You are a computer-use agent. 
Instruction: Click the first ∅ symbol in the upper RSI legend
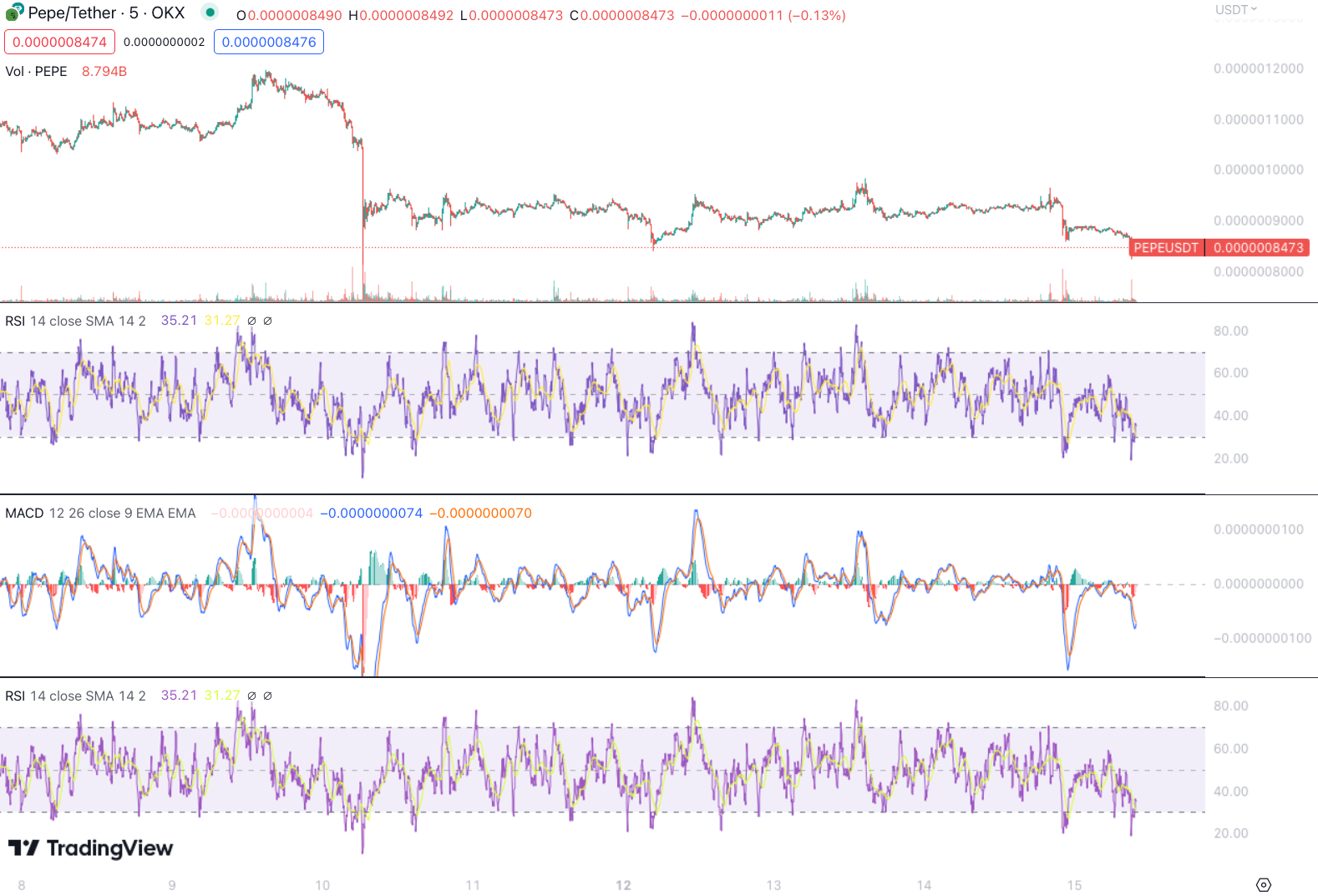pos(251,321)
